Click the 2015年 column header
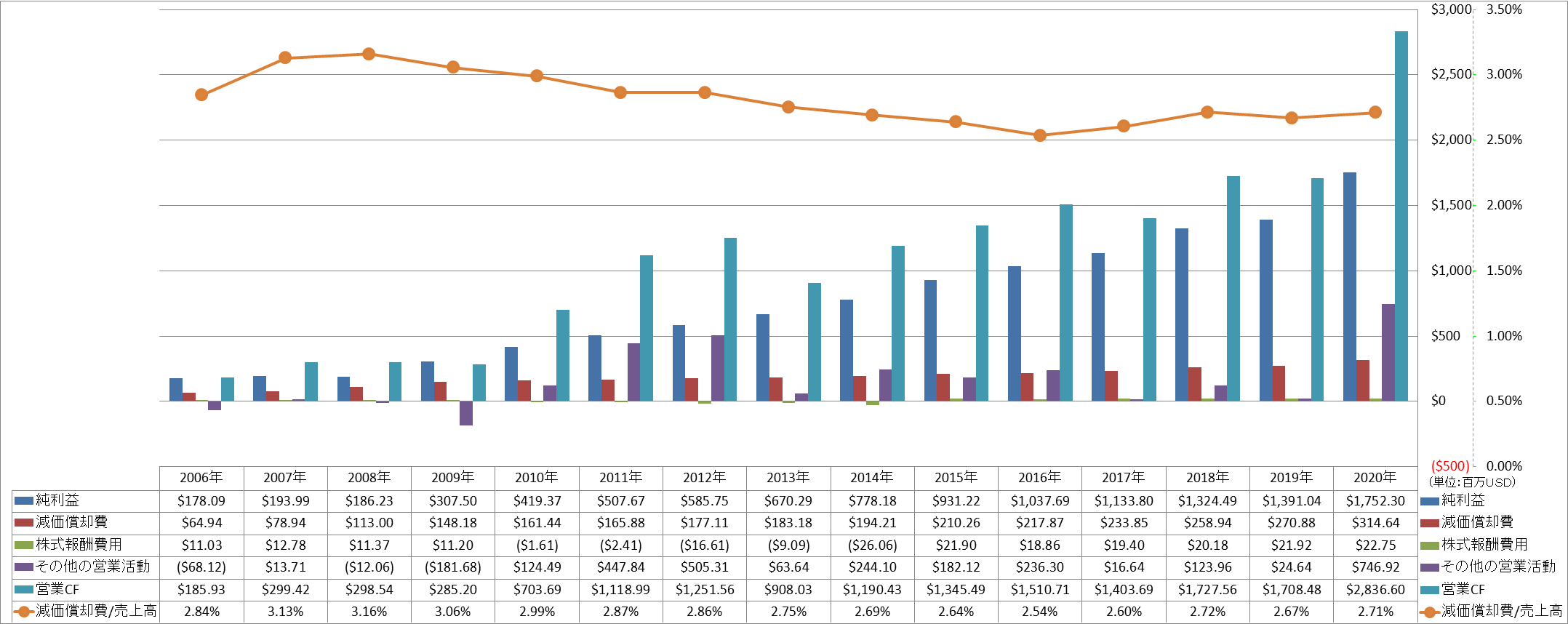Viewport: 1568px width, 624px height. point(956,478)
